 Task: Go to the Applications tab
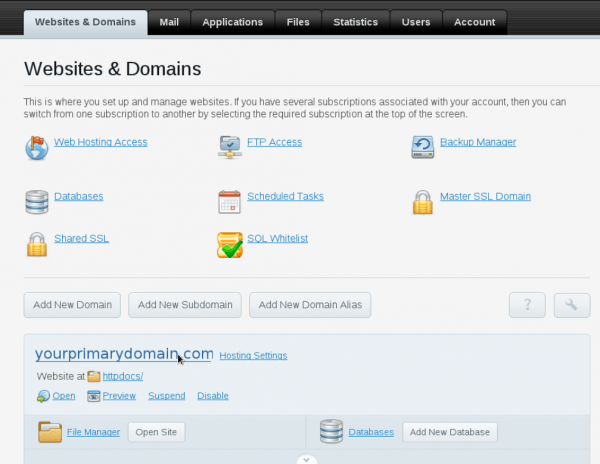(x=233, y=22)
